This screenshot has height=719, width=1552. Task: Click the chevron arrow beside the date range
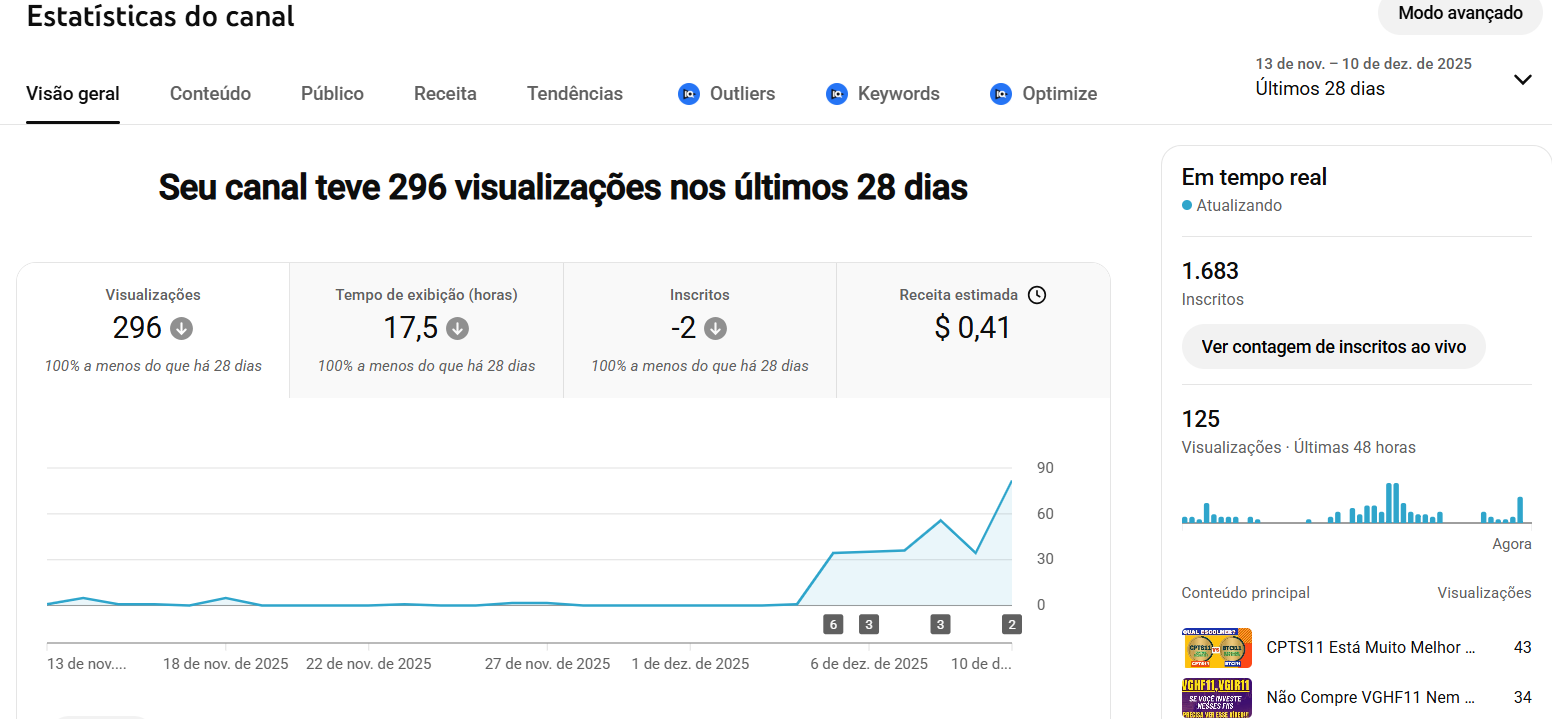point(1522,78)
